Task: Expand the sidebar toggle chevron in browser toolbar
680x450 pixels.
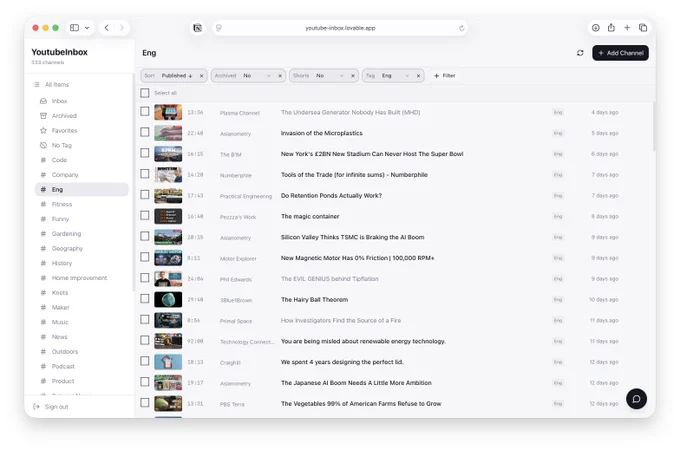Action: [87, 28]
